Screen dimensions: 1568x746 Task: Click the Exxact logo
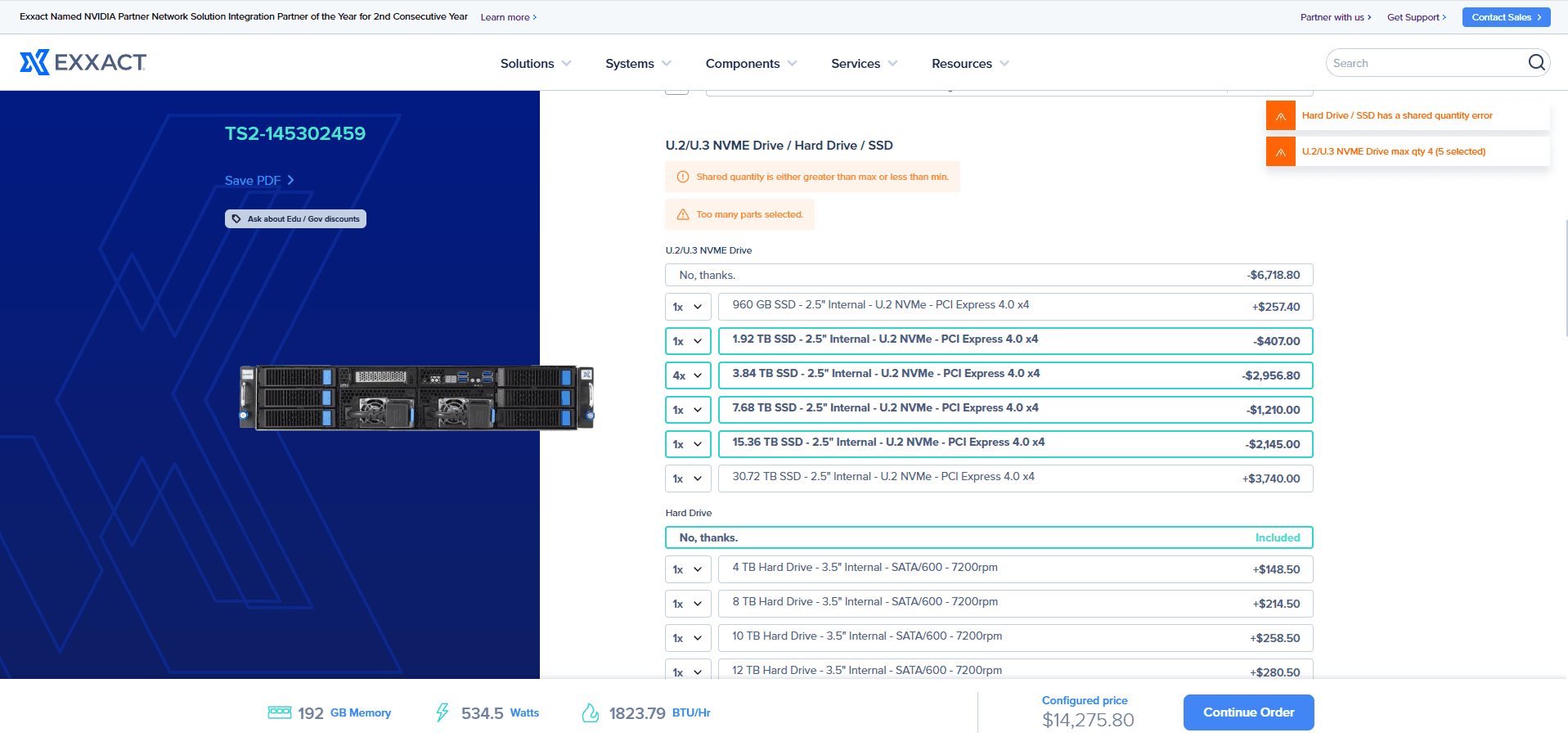83,62
